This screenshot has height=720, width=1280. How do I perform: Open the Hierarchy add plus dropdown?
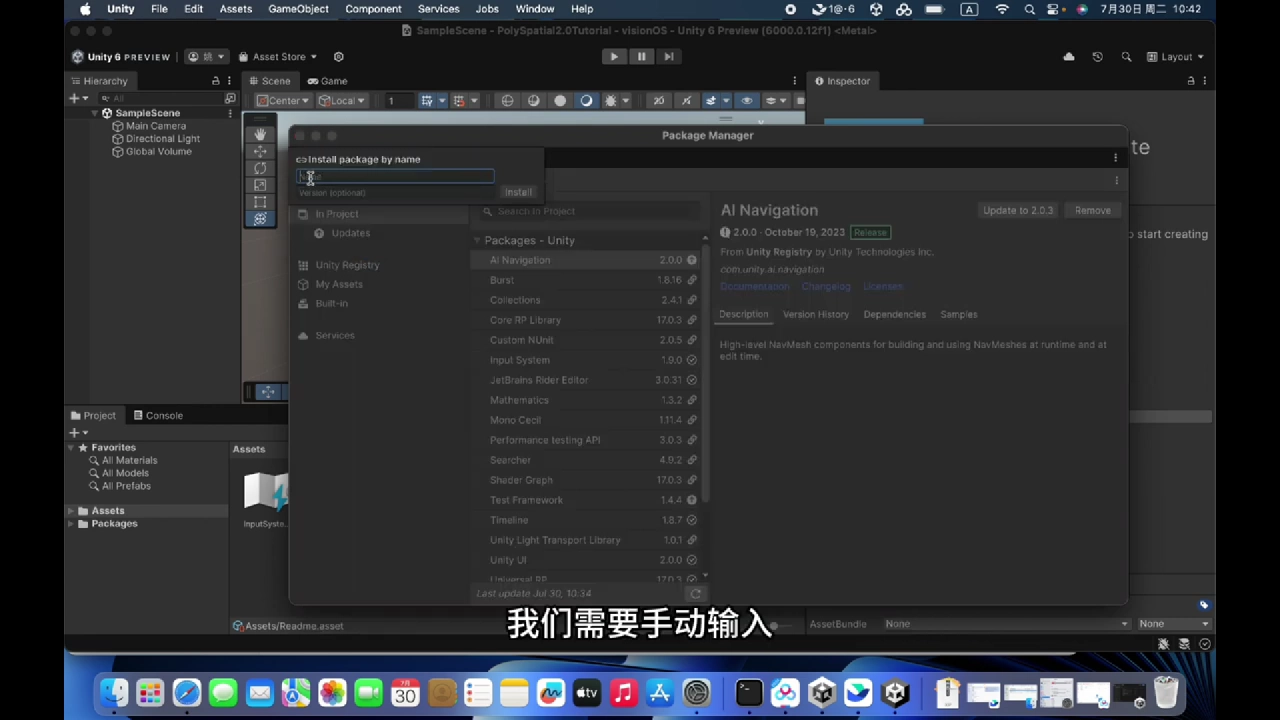click(77, 98)
